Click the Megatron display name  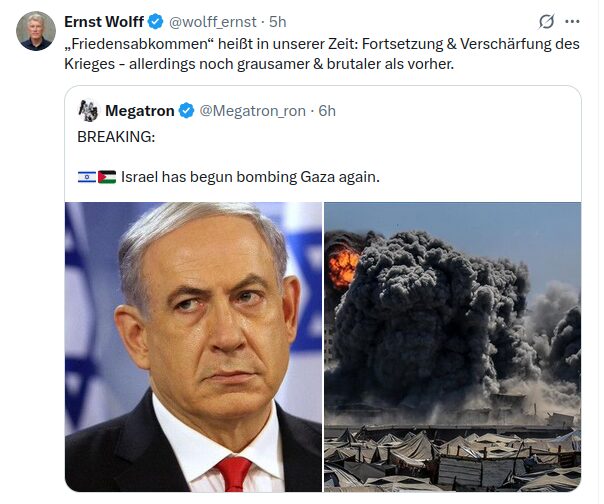click(140, 111)
